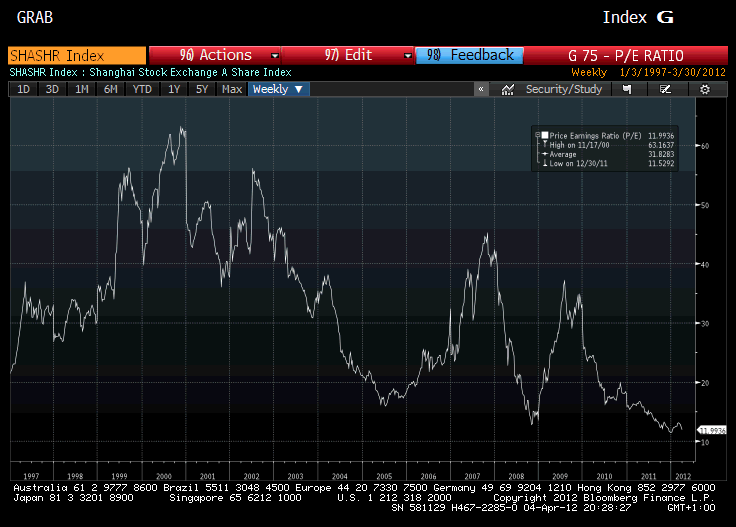Click the High marker icon in legend
This screenshot has height=527, width=736.
pos(545,145)
